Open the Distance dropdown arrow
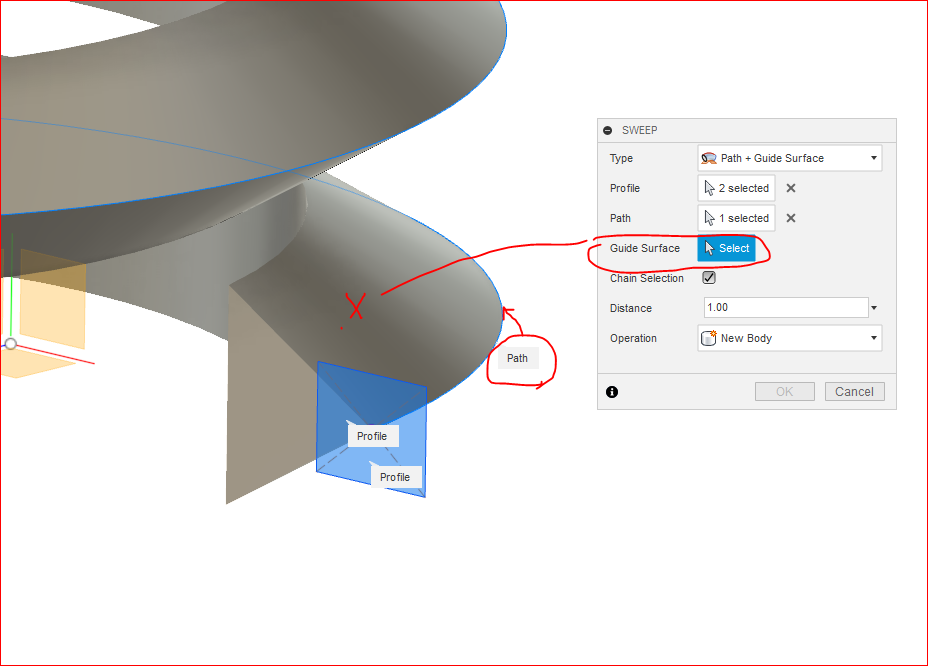Screen dimensions: 928x666 click(x=872, y=307)
